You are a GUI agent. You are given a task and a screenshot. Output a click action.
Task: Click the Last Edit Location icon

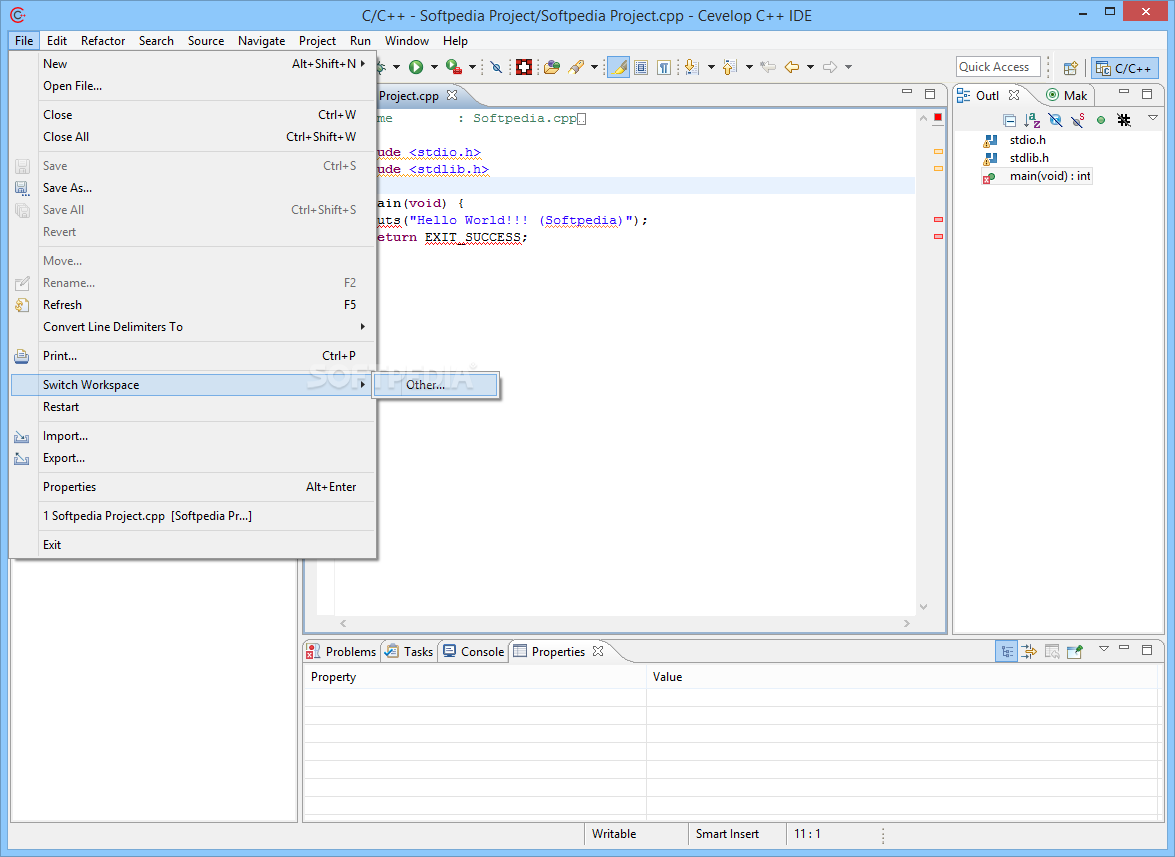pyautogui.click(x=768, y=67)
